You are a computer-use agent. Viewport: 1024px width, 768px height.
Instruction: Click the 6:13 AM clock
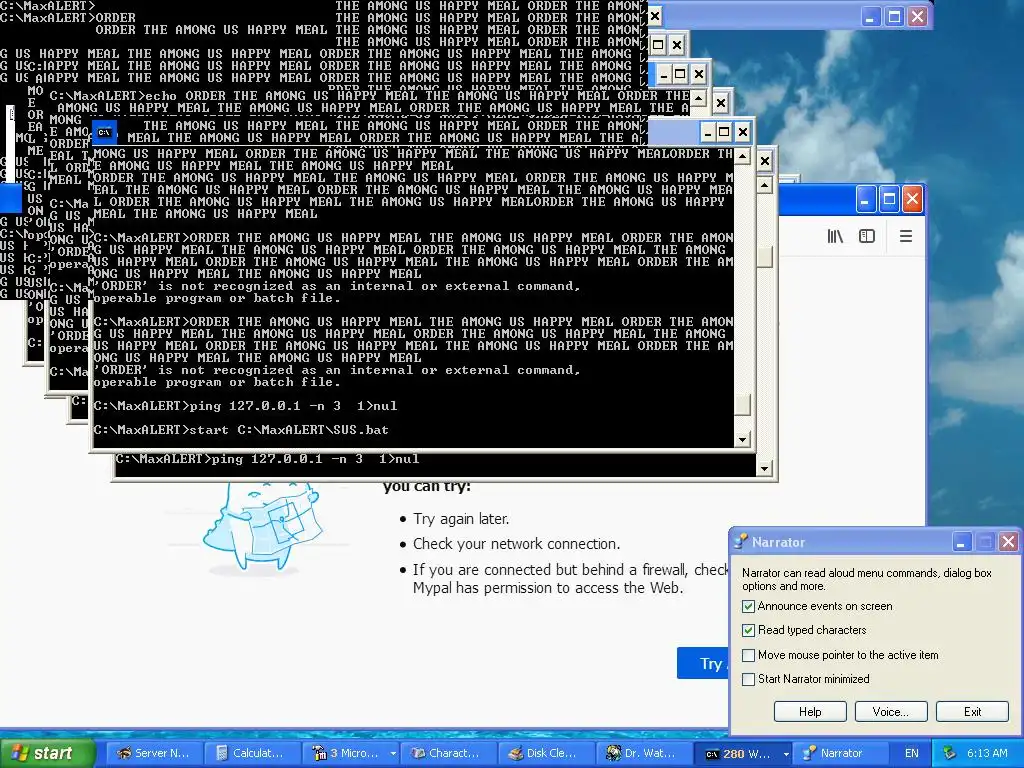coord(987,753)
